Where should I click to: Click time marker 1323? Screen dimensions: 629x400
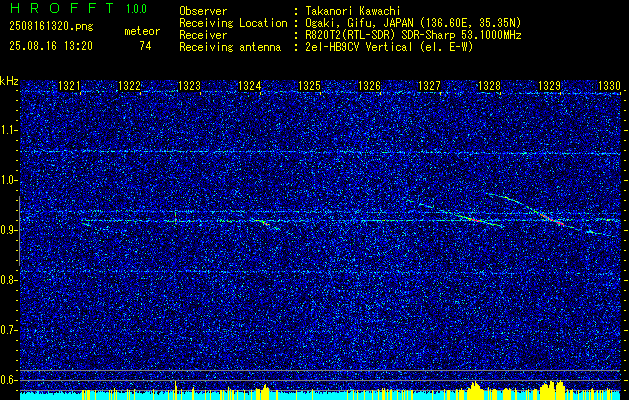(189, 86)
